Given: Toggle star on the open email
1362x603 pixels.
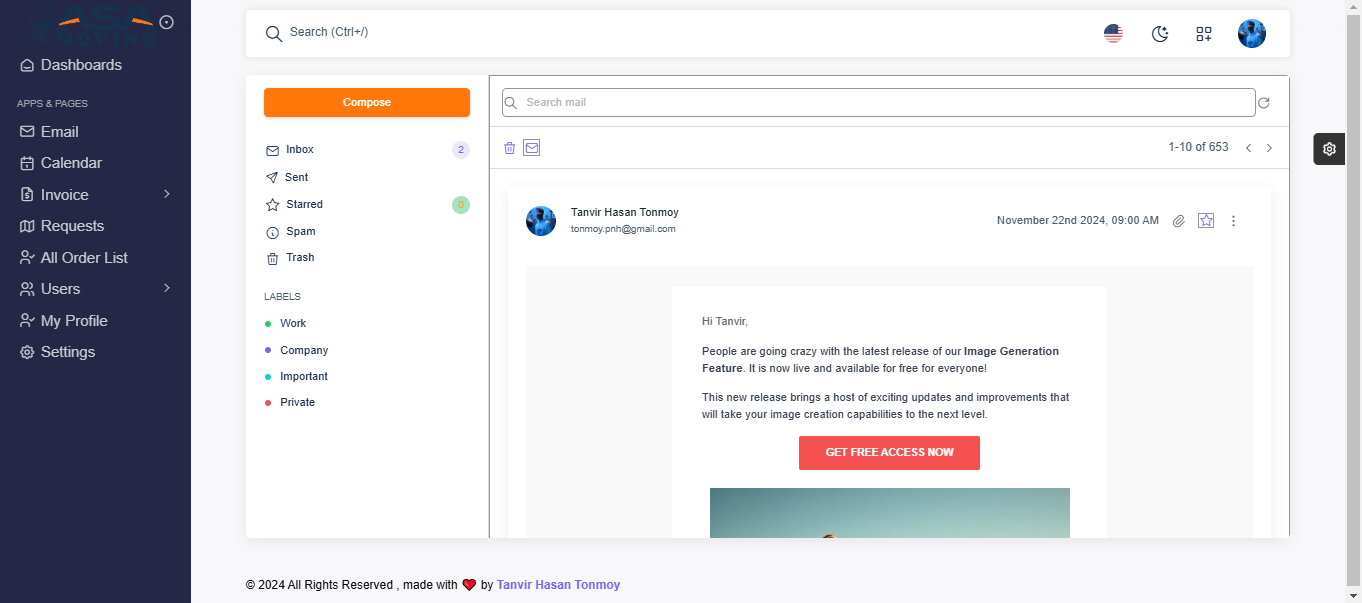Looking at the screenshot, I should (1206, 221).
